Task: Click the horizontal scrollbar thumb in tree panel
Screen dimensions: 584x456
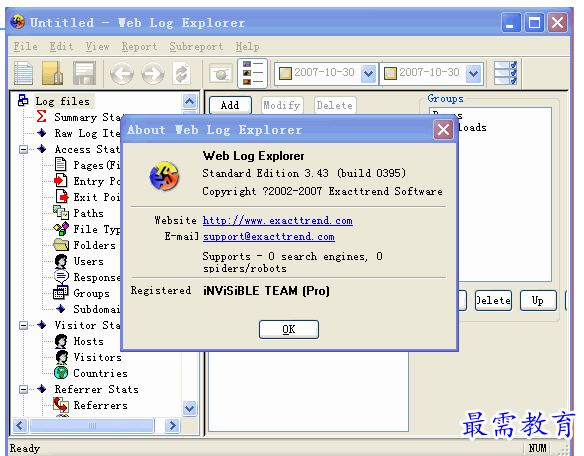Action: click(92, 425)
